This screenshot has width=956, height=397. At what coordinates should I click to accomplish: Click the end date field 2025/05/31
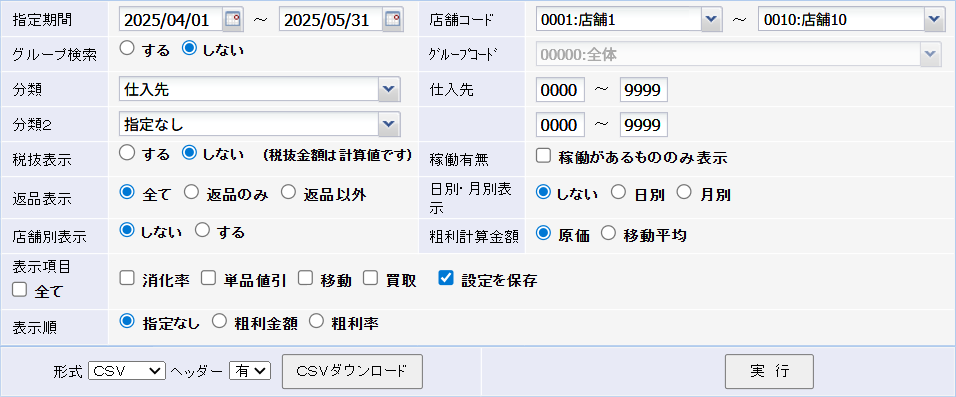tap(331, 20)
